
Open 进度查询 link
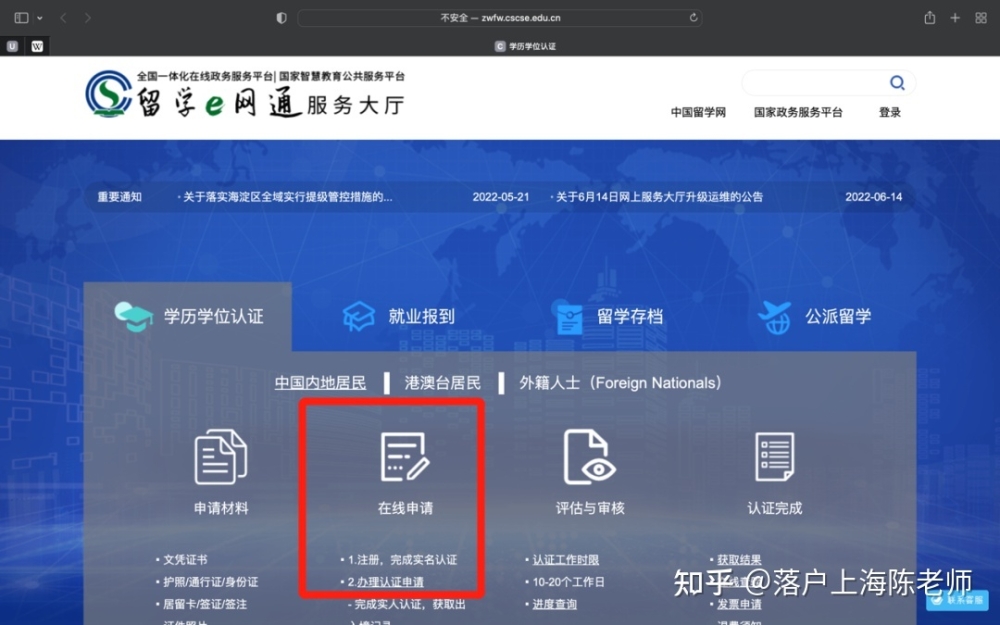pyautogui.click(x=554, y=604)
